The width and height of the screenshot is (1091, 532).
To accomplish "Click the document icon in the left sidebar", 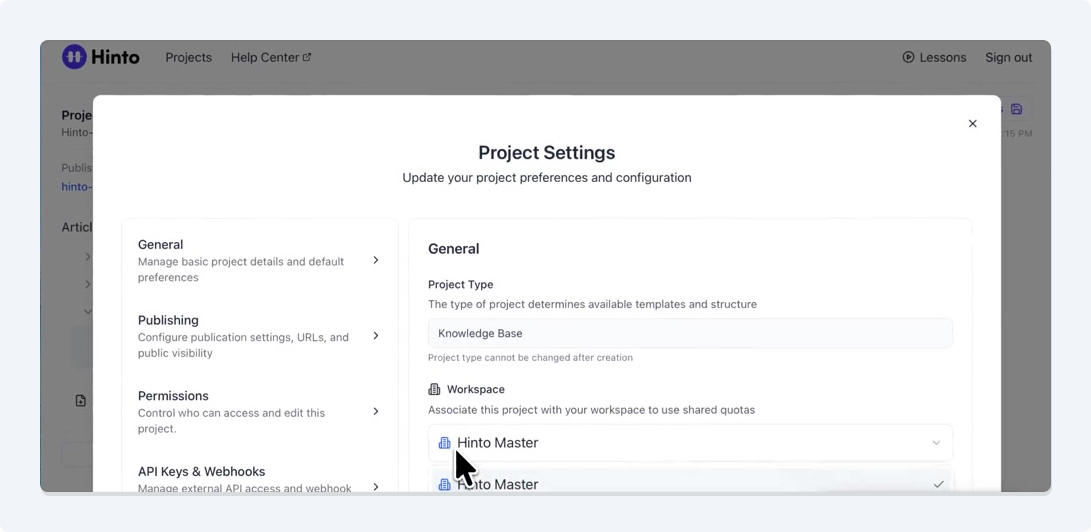I will 81,400.
